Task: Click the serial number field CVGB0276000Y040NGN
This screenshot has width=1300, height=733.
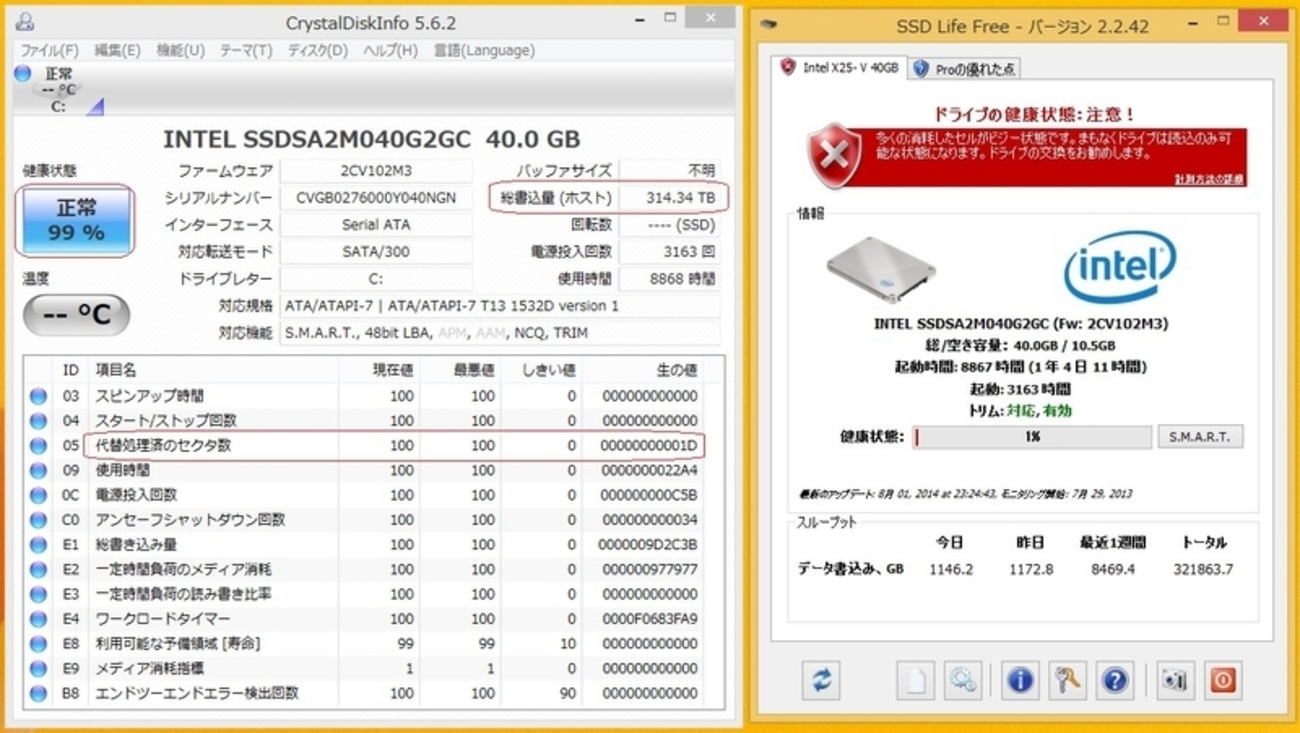Action: coord(376,198)
